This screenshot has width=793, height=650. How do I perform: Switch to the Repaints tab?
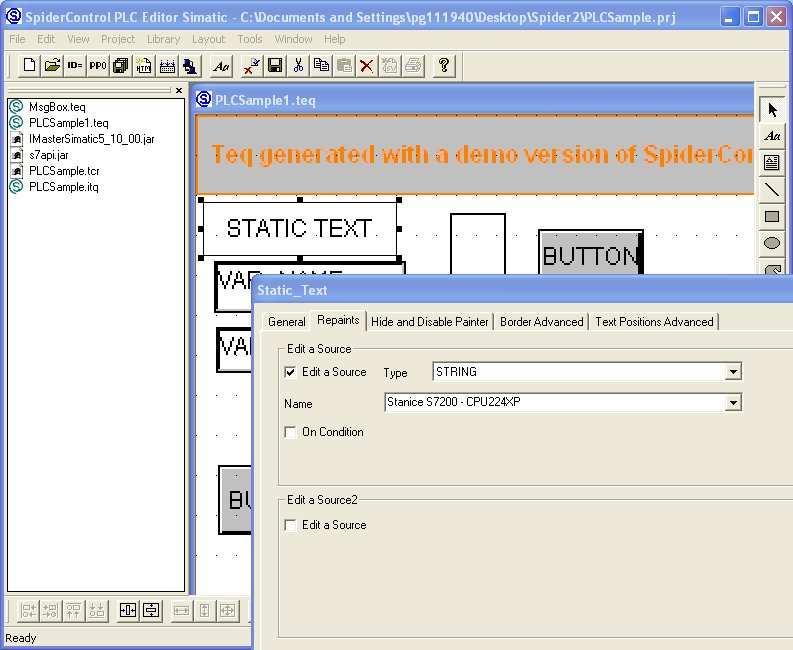(338, 320)
